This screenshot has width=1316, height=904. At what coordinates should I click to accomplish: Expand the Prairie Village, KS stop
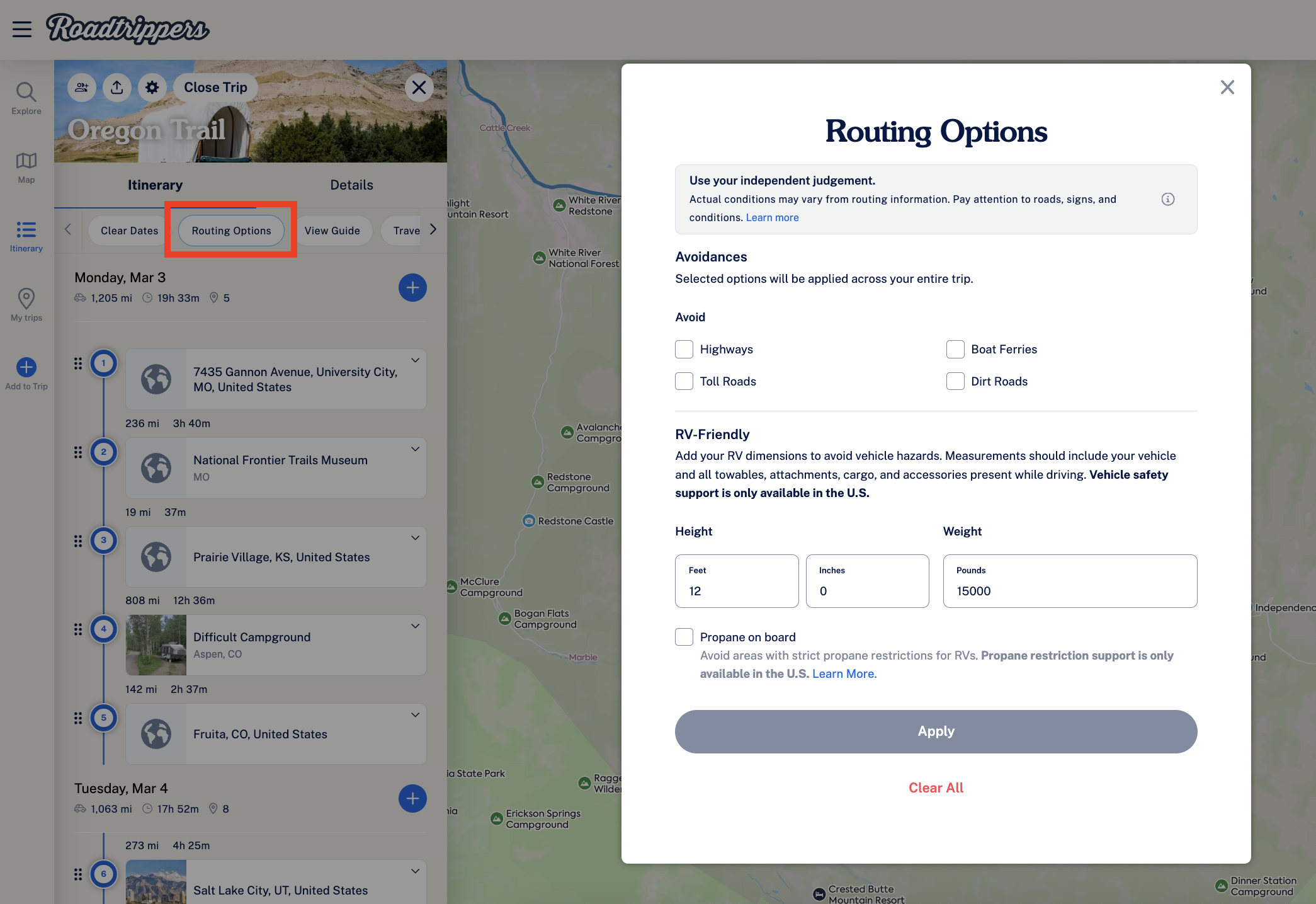point(415,538)
